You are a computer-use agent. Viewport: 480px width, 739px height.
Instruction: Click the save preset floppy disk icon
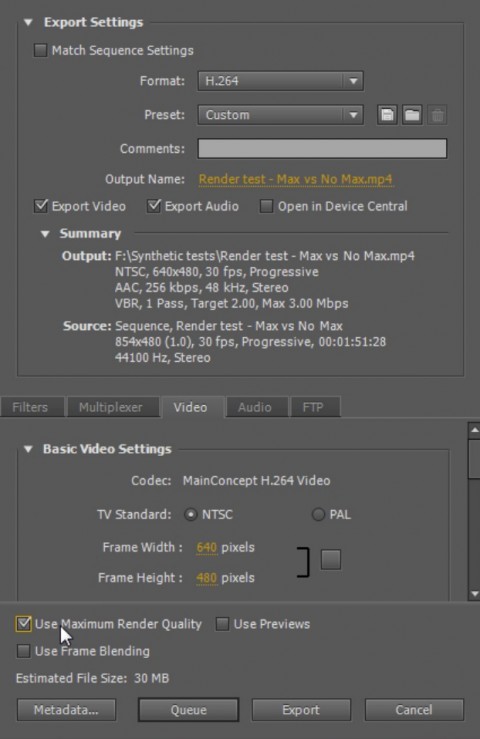point(387,115)
